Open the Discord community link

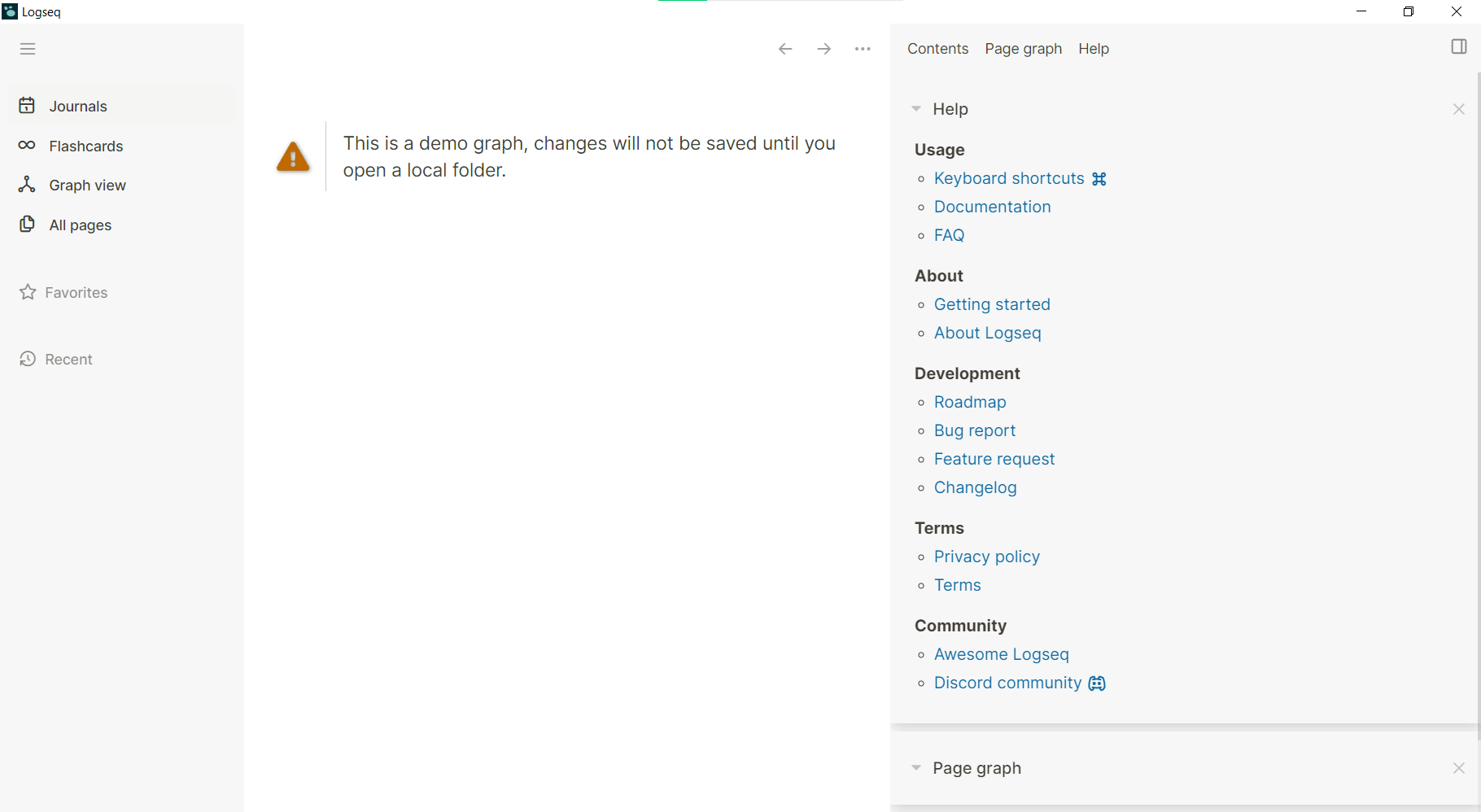(1020, 683)
